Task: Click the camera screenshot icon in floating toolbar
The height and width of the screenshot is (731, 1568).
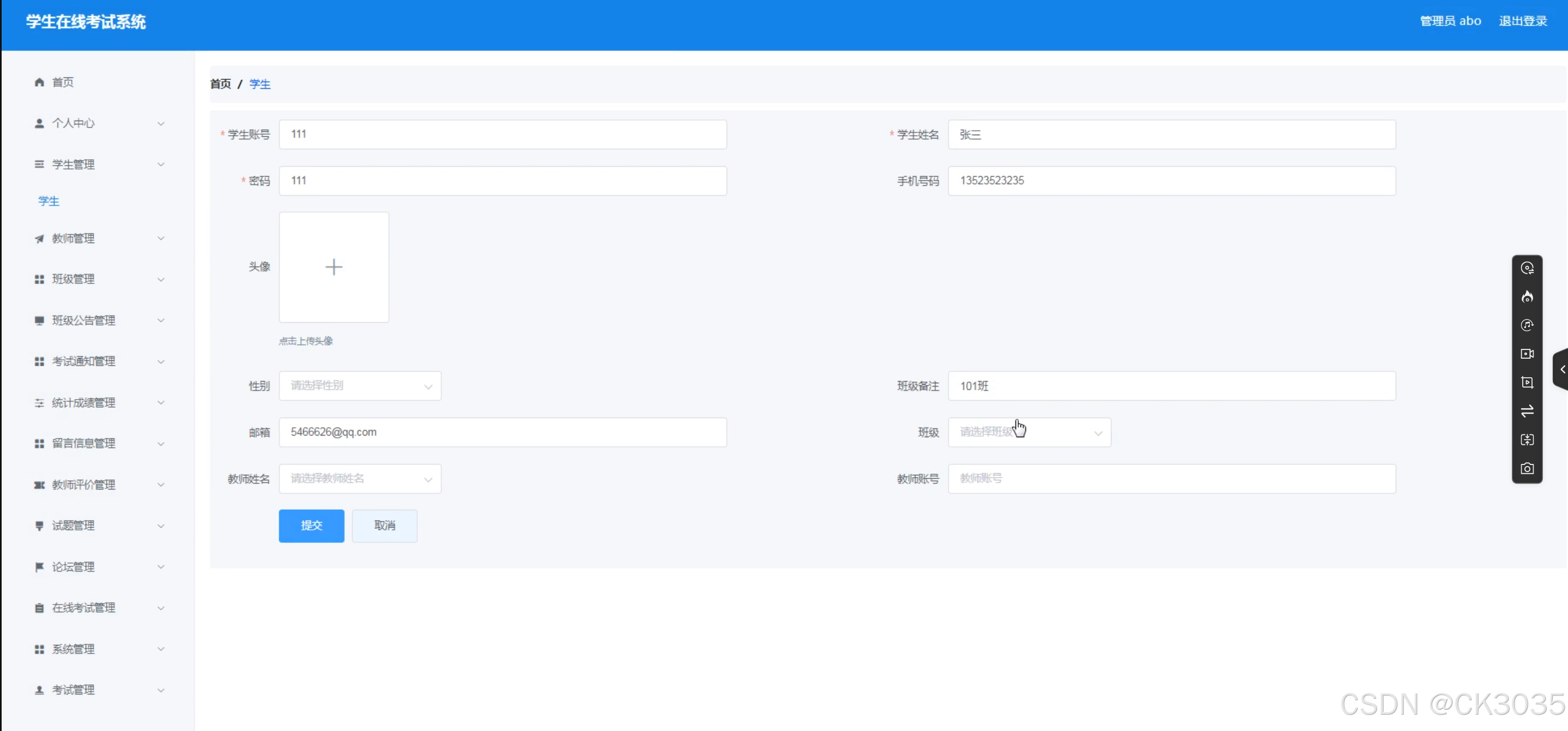Action: [1527, 468]
